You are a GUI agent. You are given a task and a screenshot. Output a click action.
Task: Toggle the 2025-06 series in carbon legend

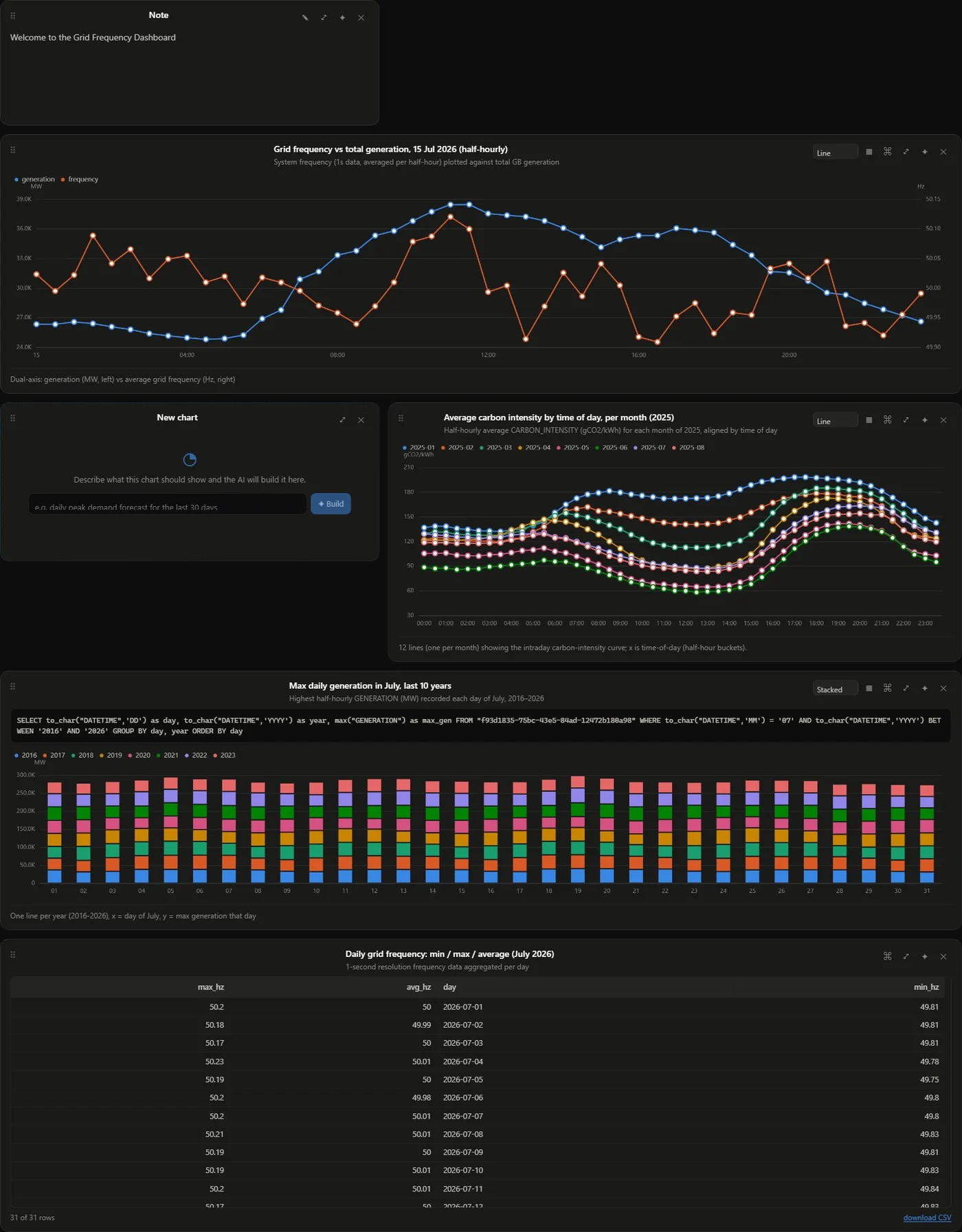coord(611,448)
